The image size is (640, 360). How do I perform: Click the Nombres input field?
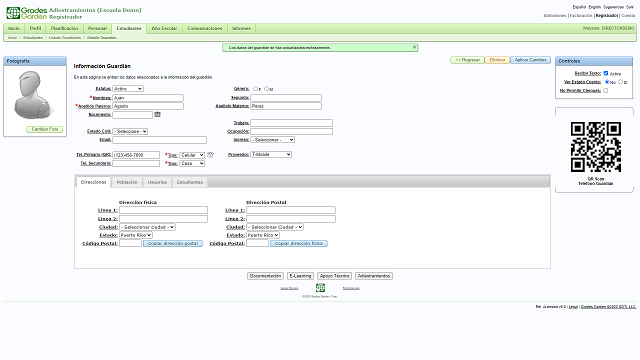coord(148,98)
